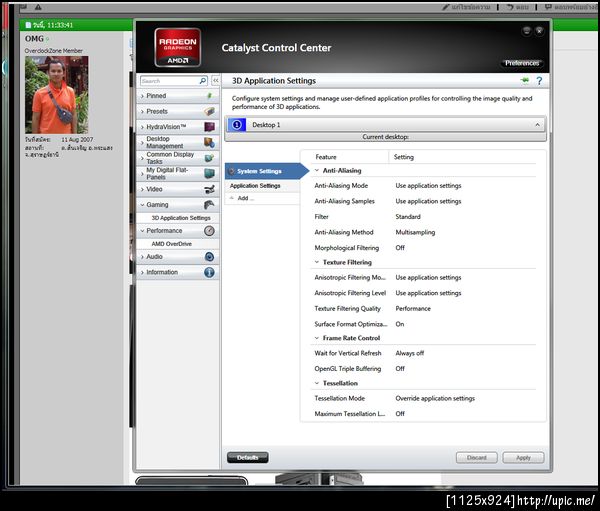Change Anisotropic Filtering Mode setting
Viewport: 600px width, 511px height.
(x=428, y=278)
